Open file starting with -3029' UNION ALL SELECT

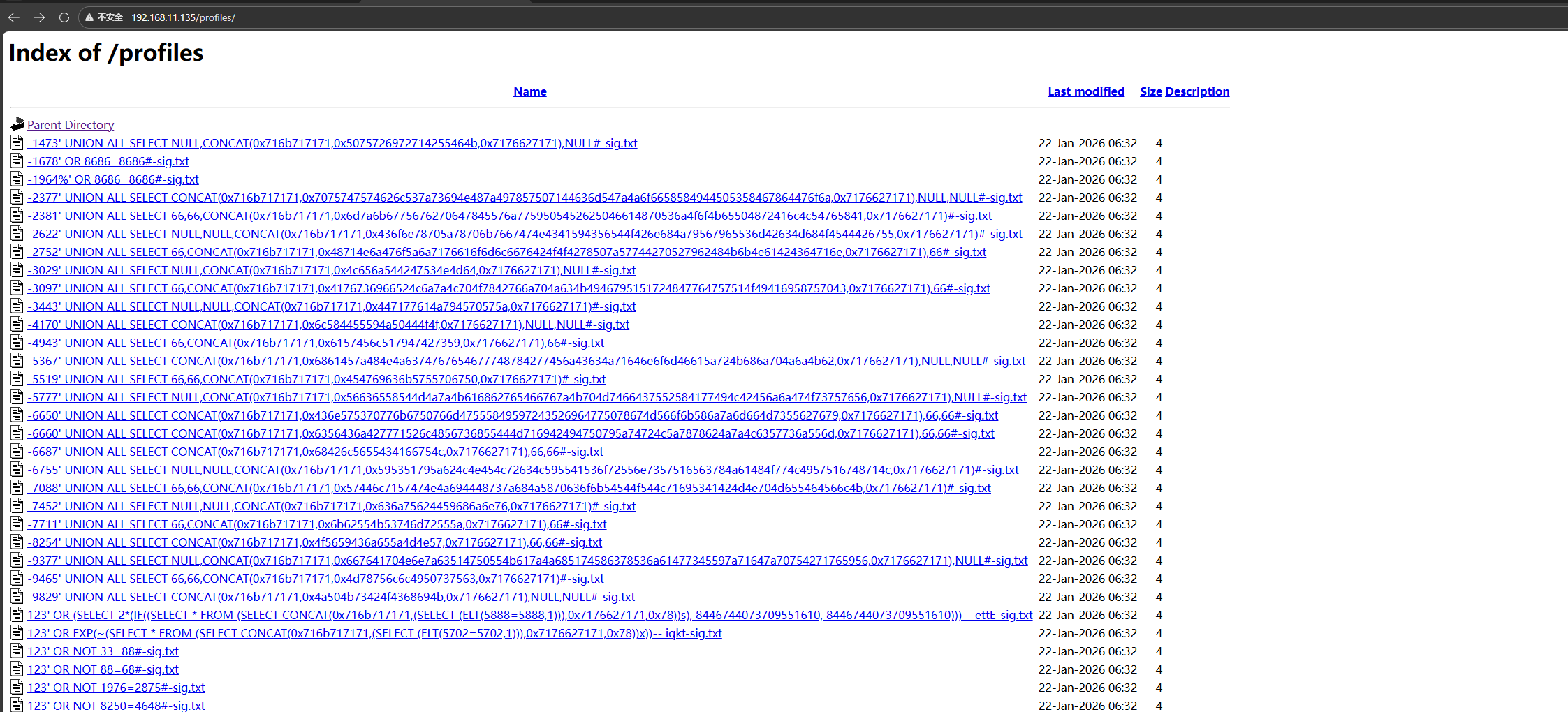pos(332,270)
